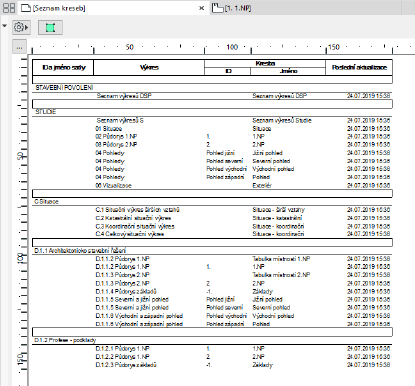Select 'Seznam výkresů DSP' in the Výkres column

(124, 96)
